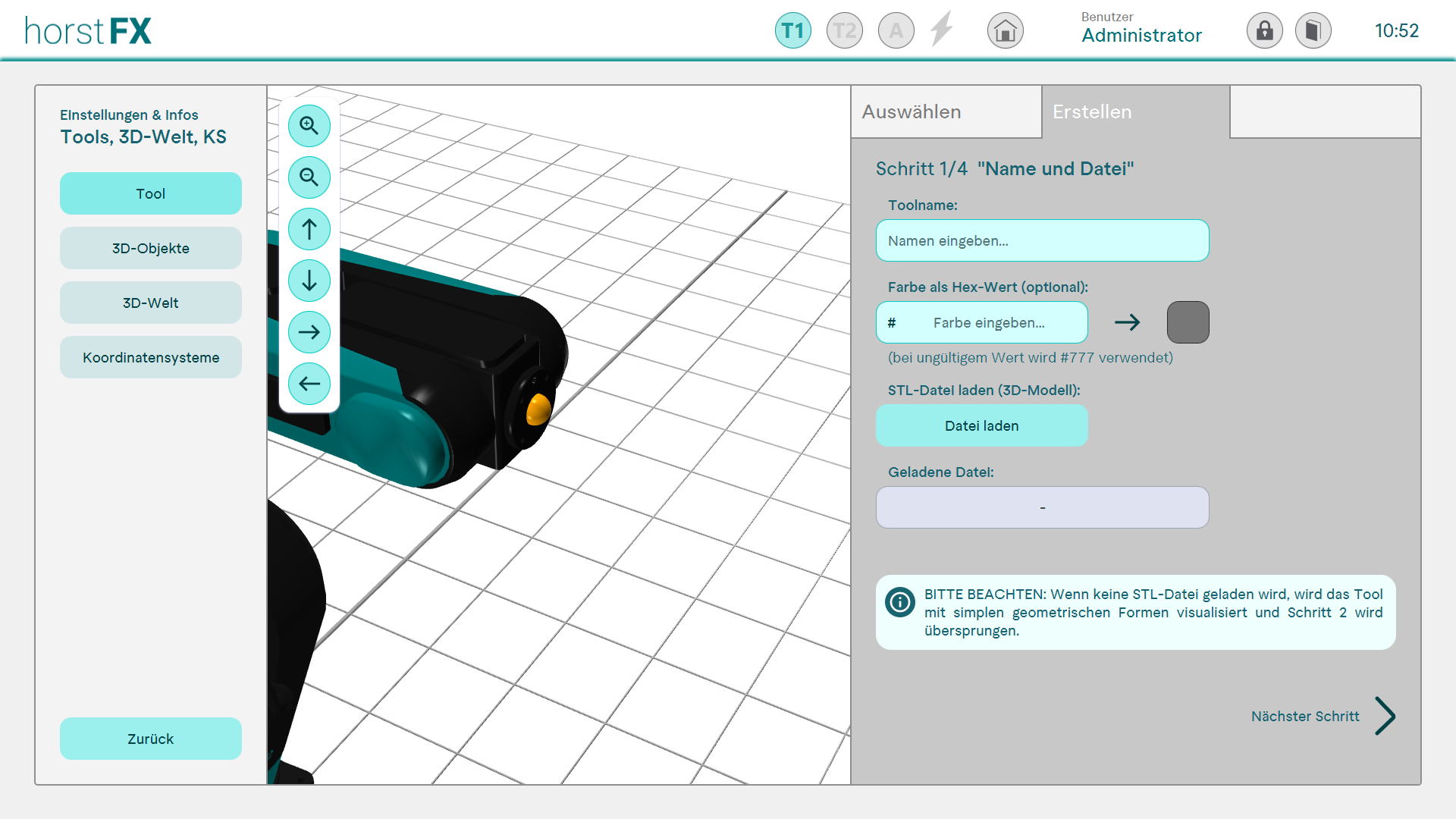
Task: Focus the Toolname input field
Action: coord(1042,240)
